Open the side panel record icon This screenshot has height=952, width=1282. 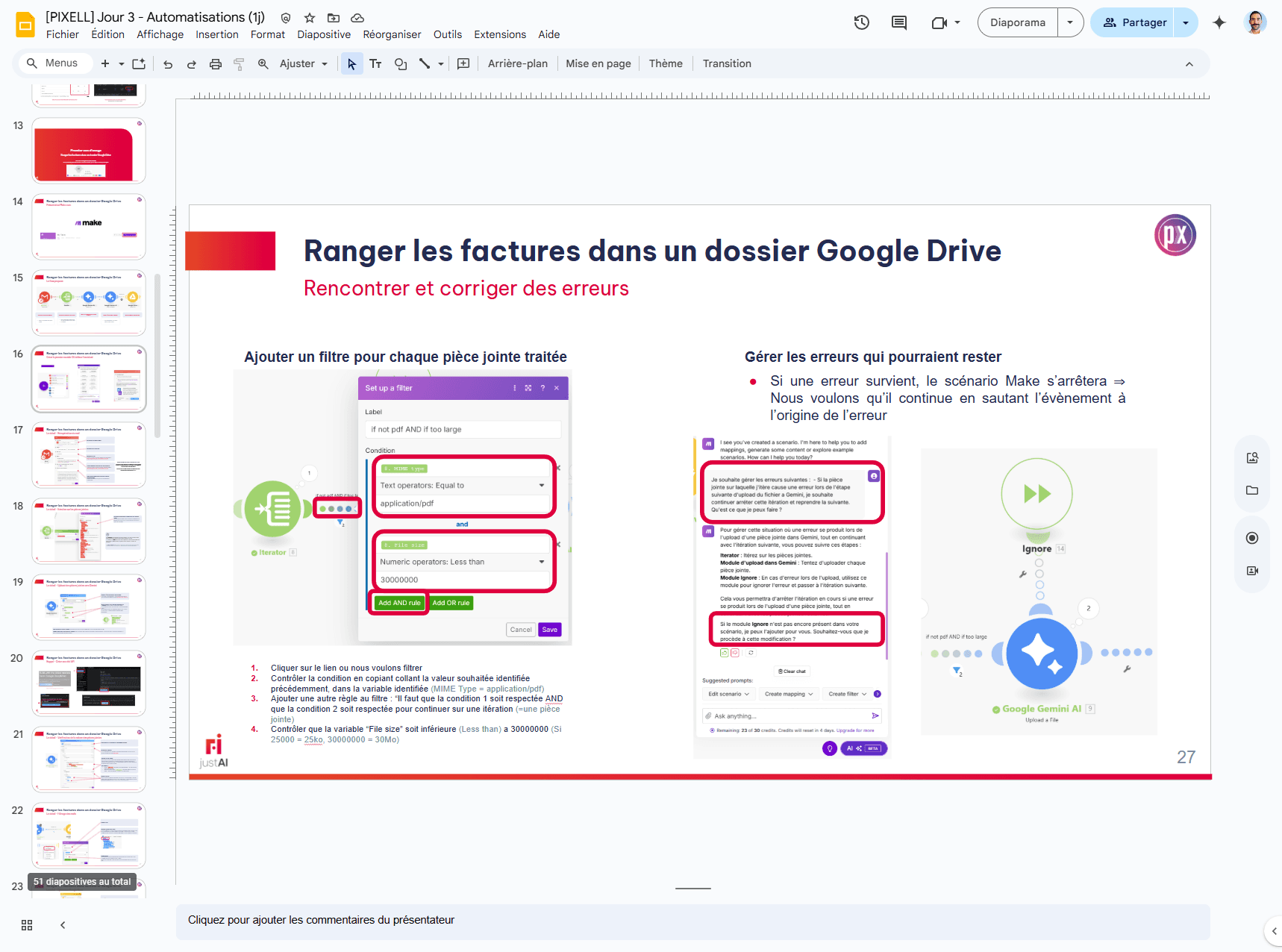(x=1252, y=538)
